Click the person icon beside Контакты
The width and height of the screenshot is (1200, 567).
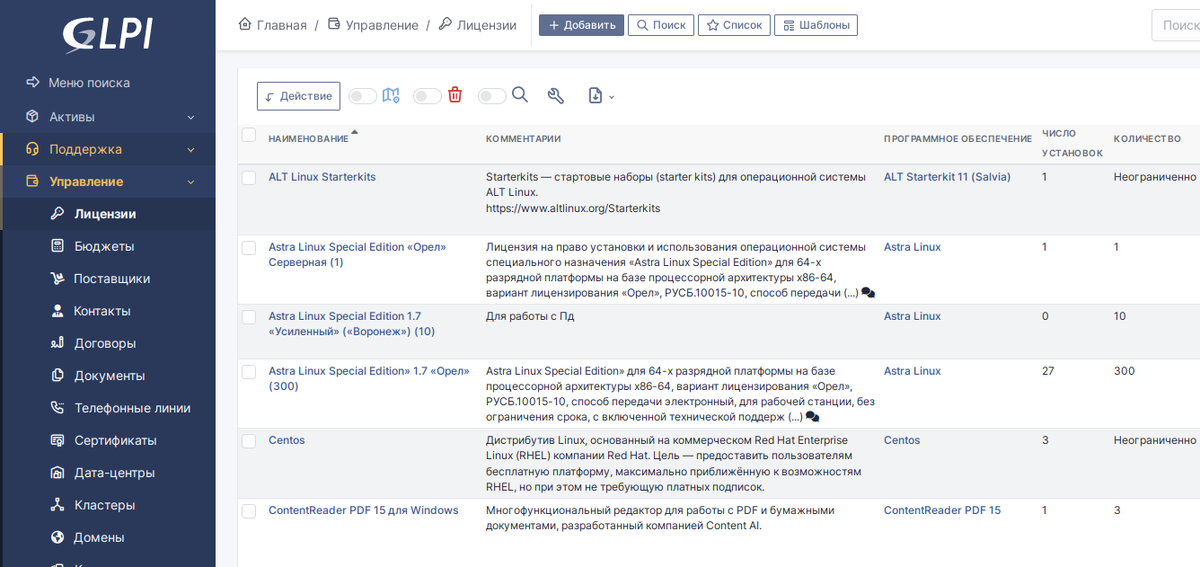[x=57, y=311]
